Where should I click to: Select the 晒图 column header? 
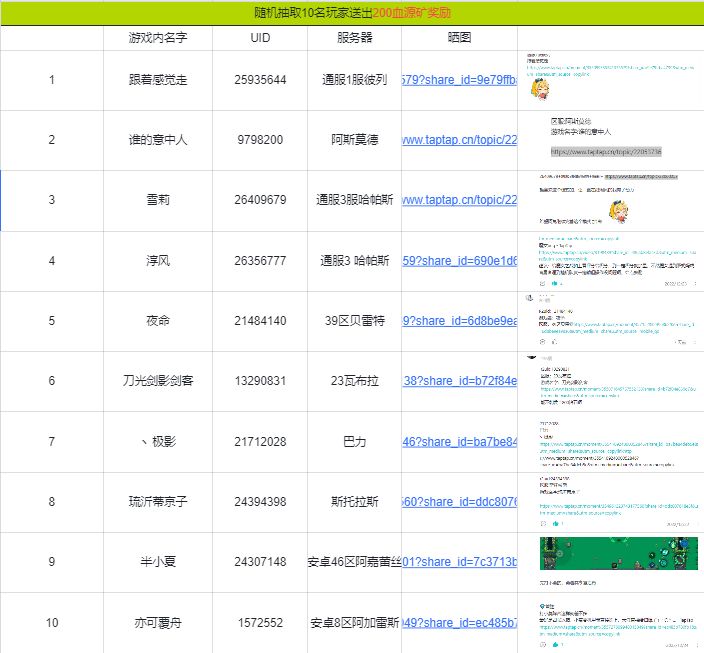[x=459, y=38]
